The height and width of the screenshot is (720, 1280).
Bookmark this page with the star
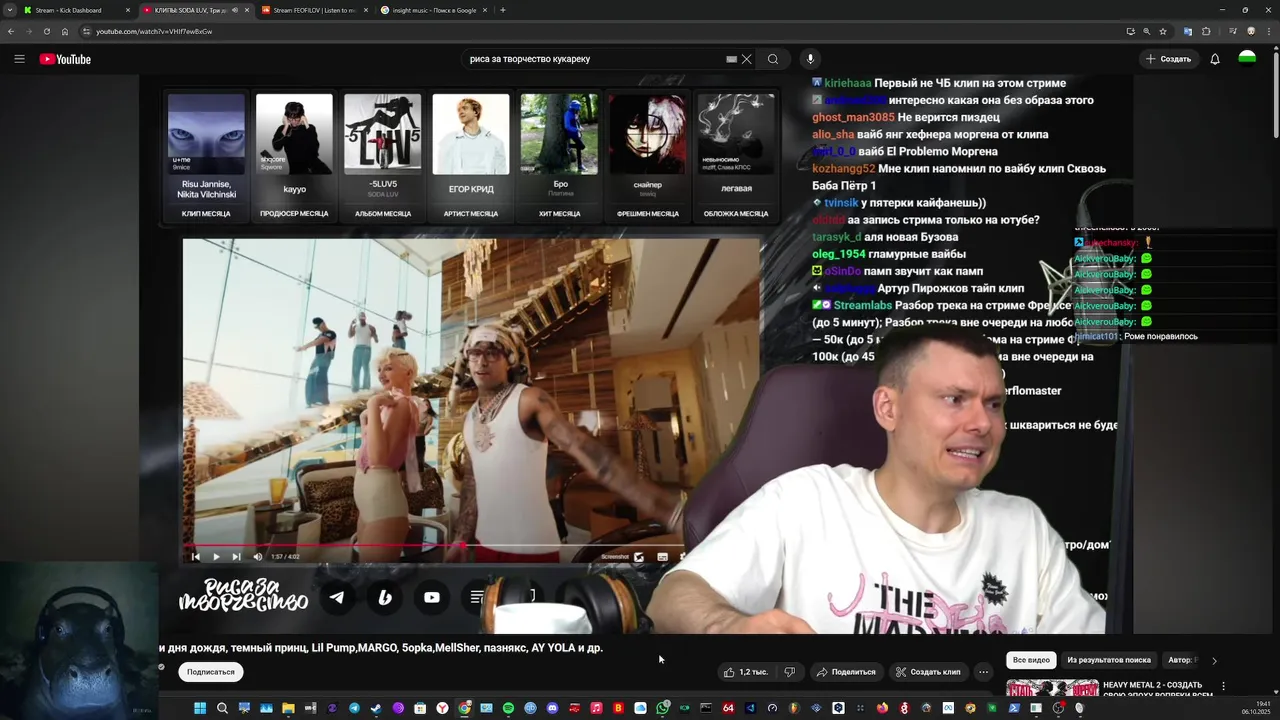coord(1163,31)
